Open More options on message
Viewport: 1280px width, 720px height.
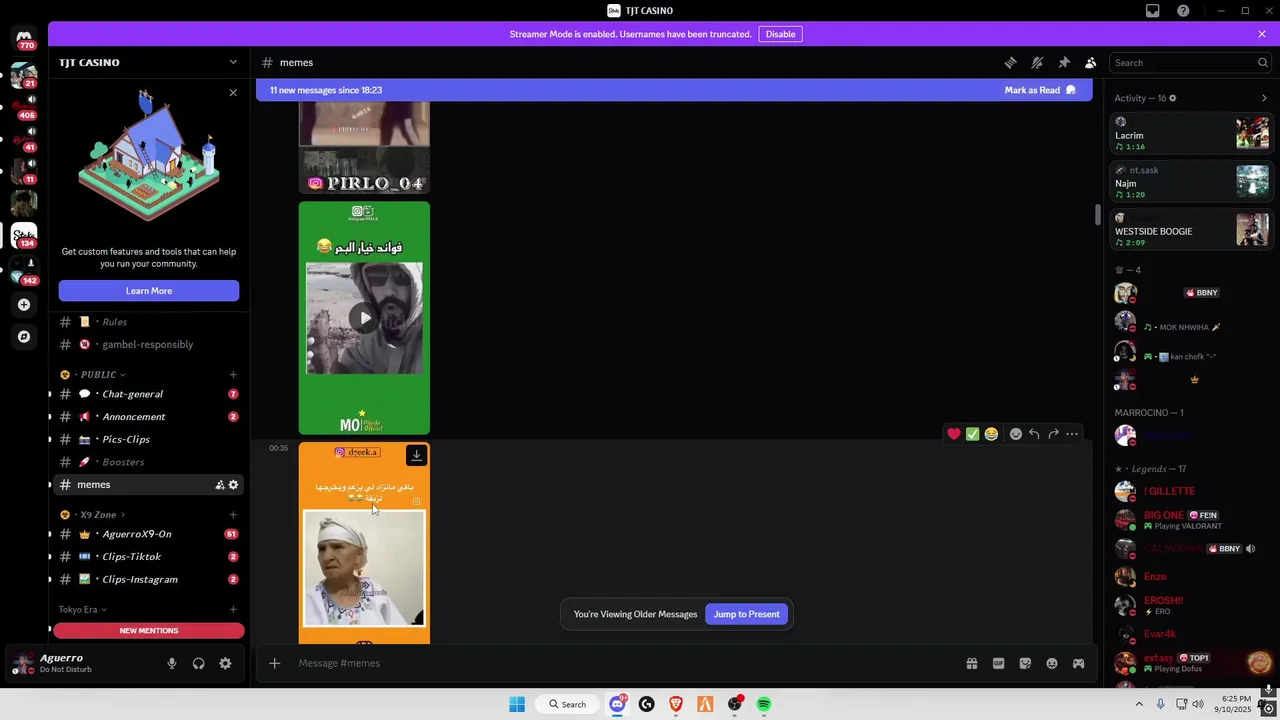tap(1072, 434)
